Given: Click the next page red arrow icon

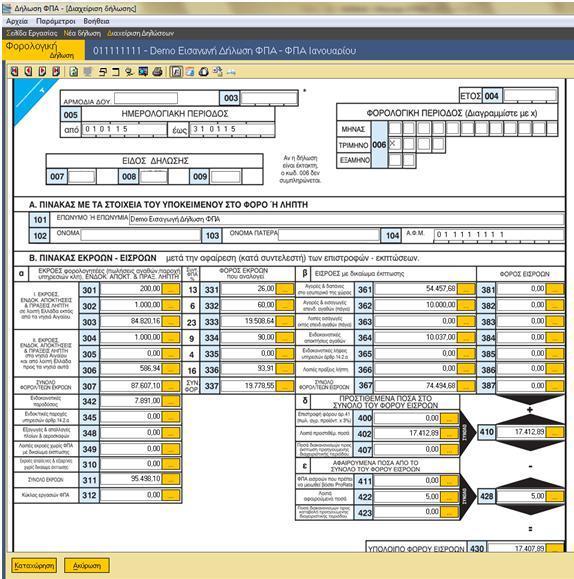Looking at the screenshot, I should (x=42, y=72).
